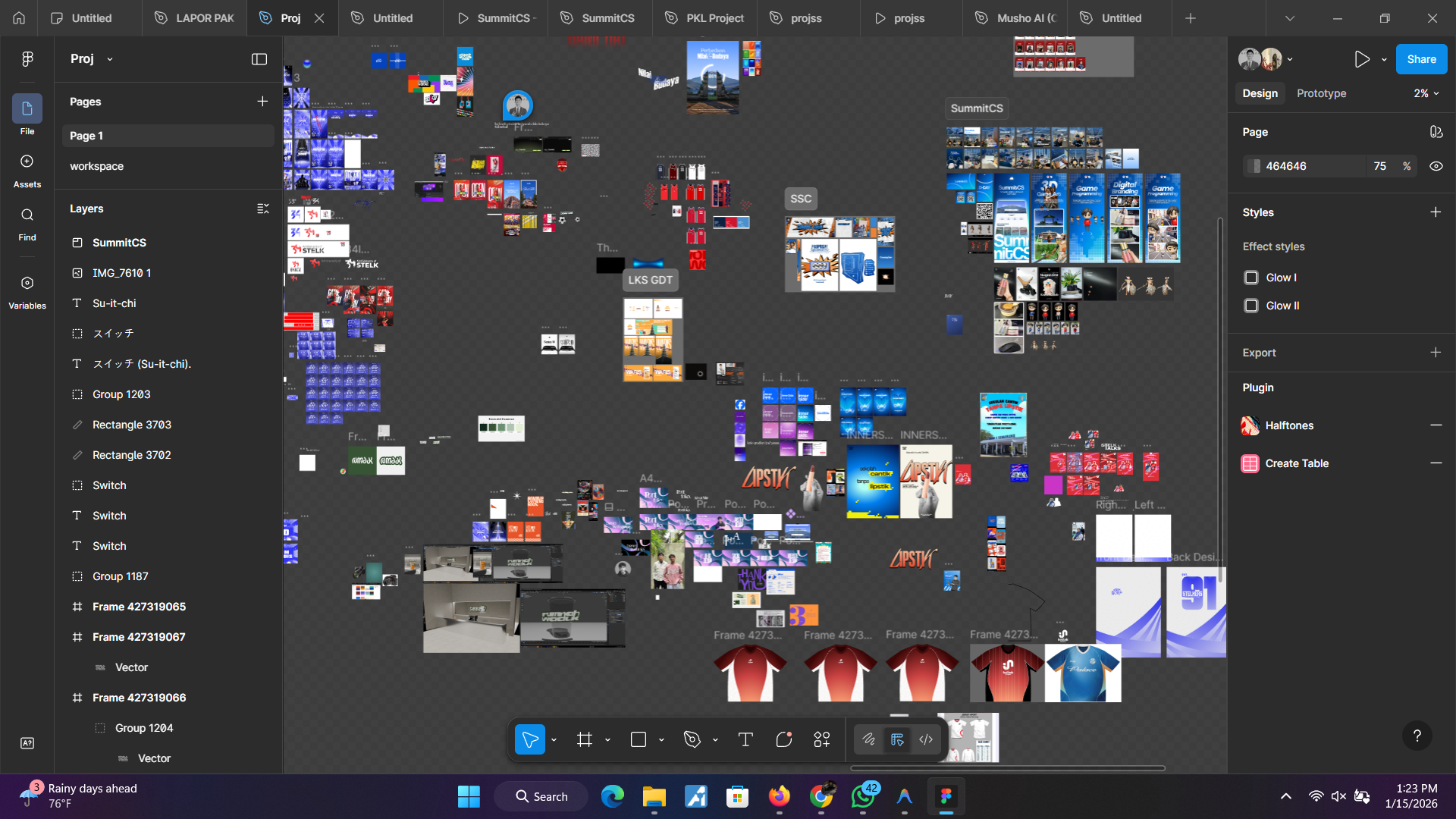The image size is (1456, 819).
Task: Switch to Dev Mode with the code icon
Action: [926, 739]
